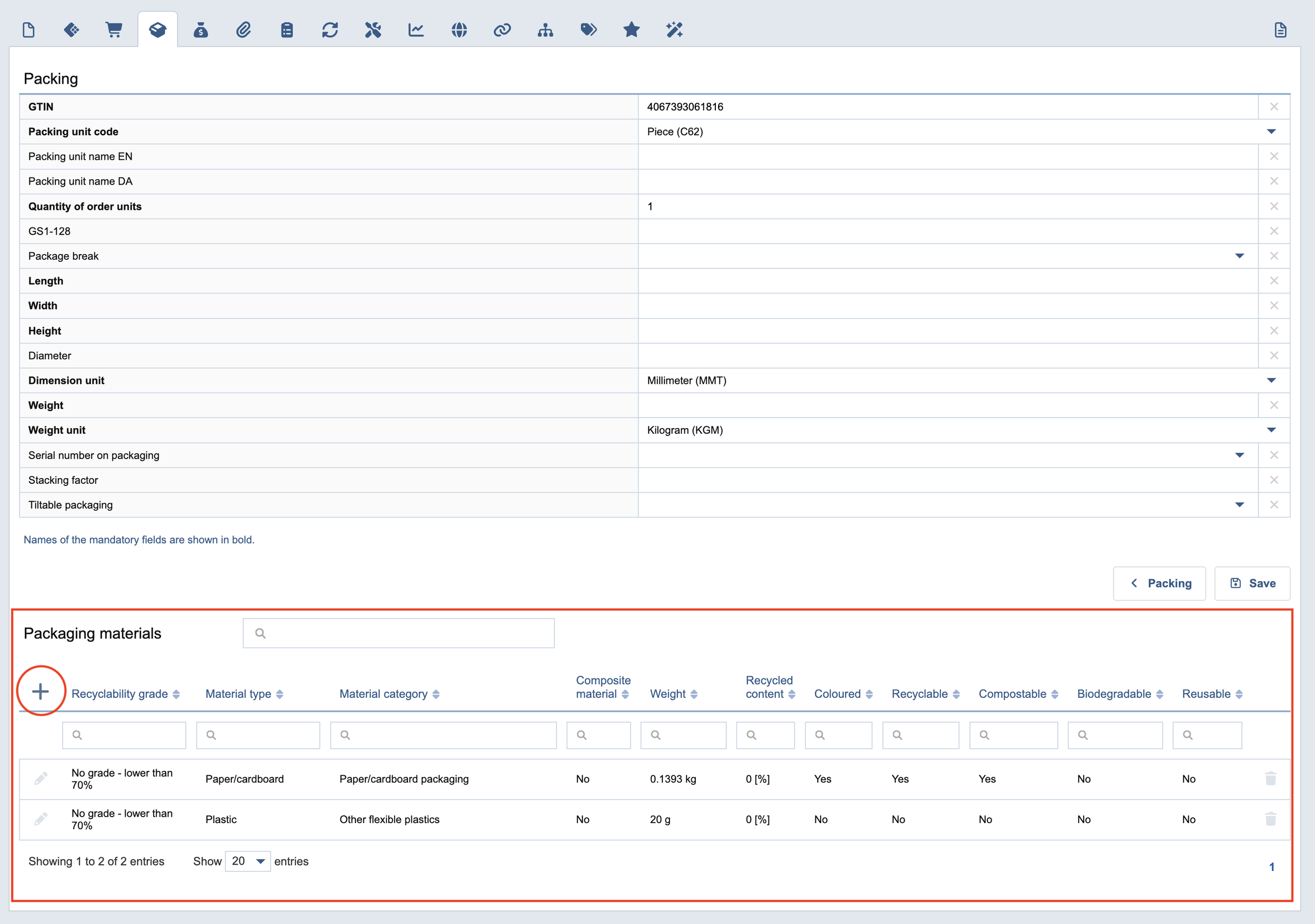The width and height of the screenshot is (1315, 924).
Task: Open the hierarchy sitemap tab
Action: [545, 30]
